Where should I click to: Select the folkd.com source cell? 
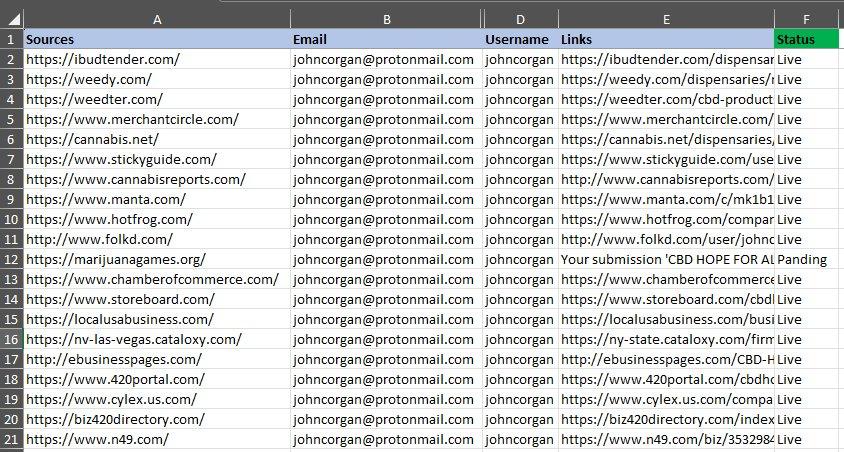[x=157, y=239]
